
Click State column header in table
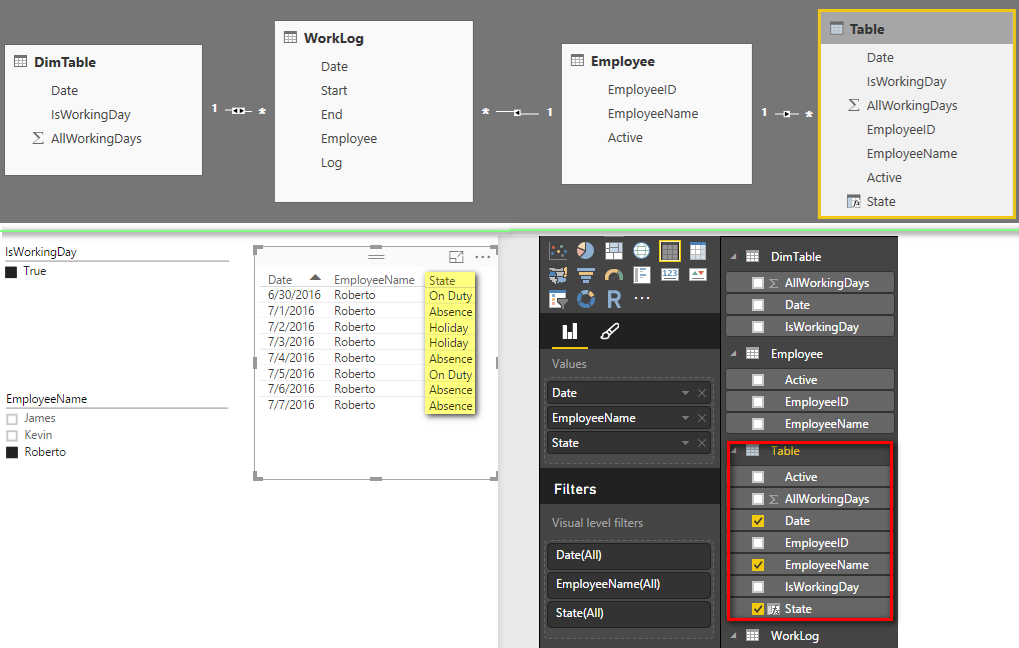(442, 281)
